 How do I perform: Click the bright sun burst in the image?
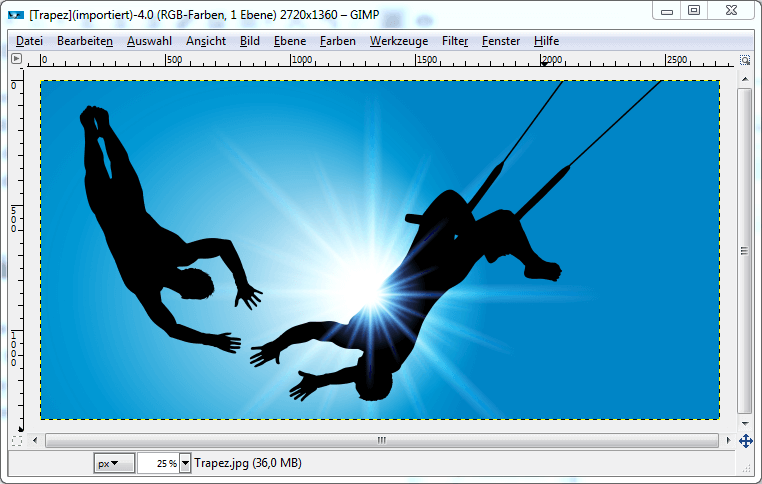click(369, 291)
